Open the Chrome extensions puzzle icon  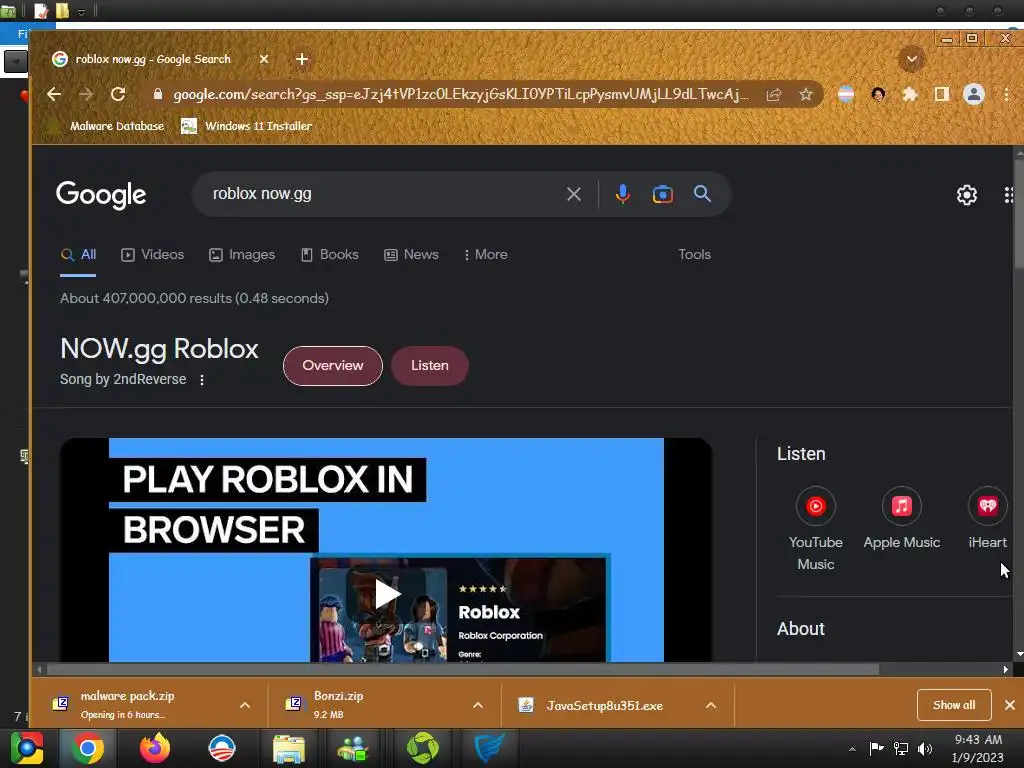click(910, 95)
